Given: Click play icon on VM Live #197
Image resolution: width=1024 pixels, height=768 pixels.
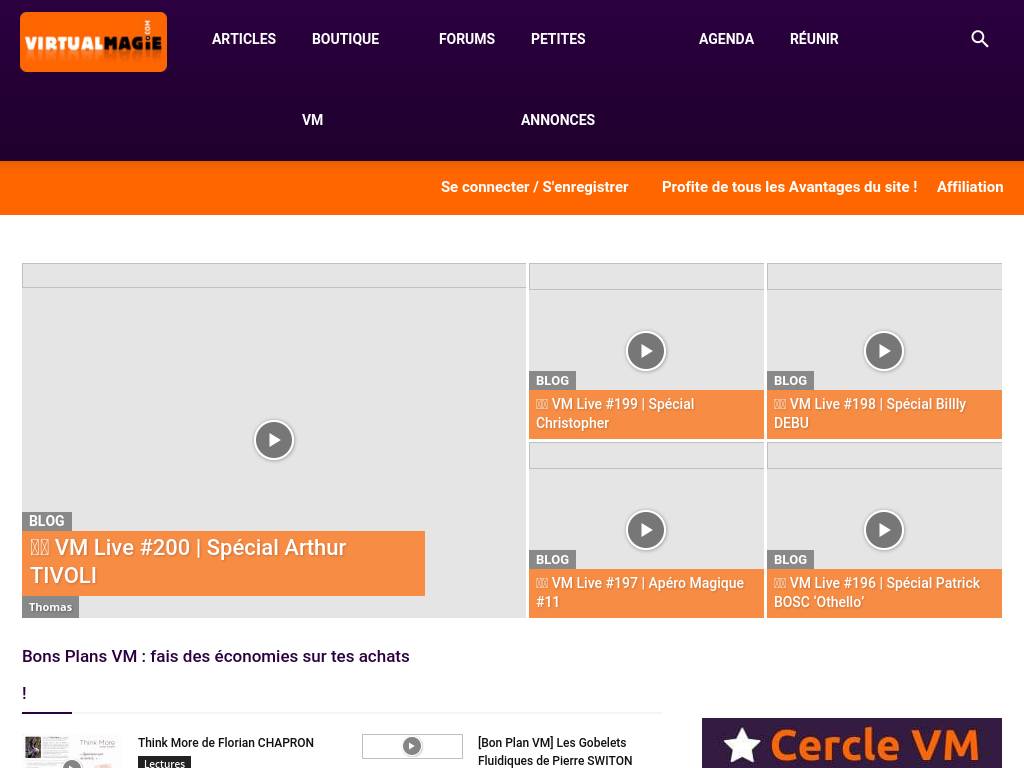Looking at the screenshot, I should point(646,530).
